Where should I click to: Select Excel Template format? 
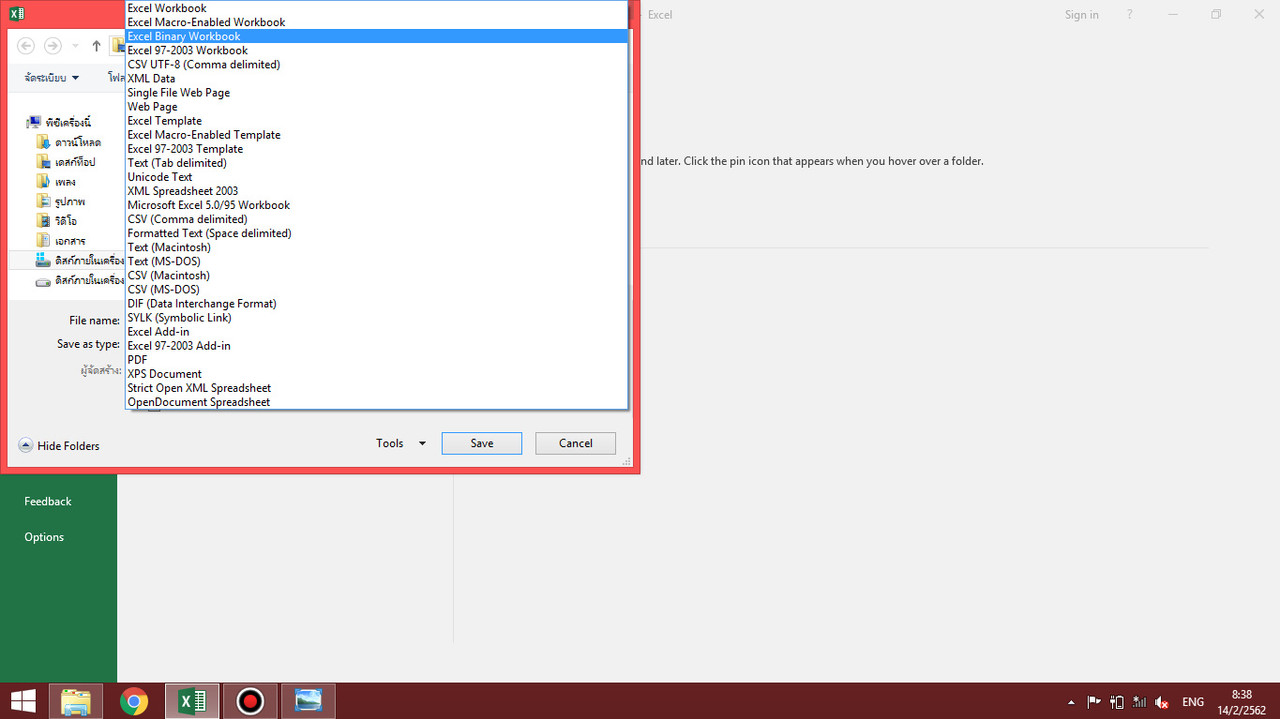(377, 120)
